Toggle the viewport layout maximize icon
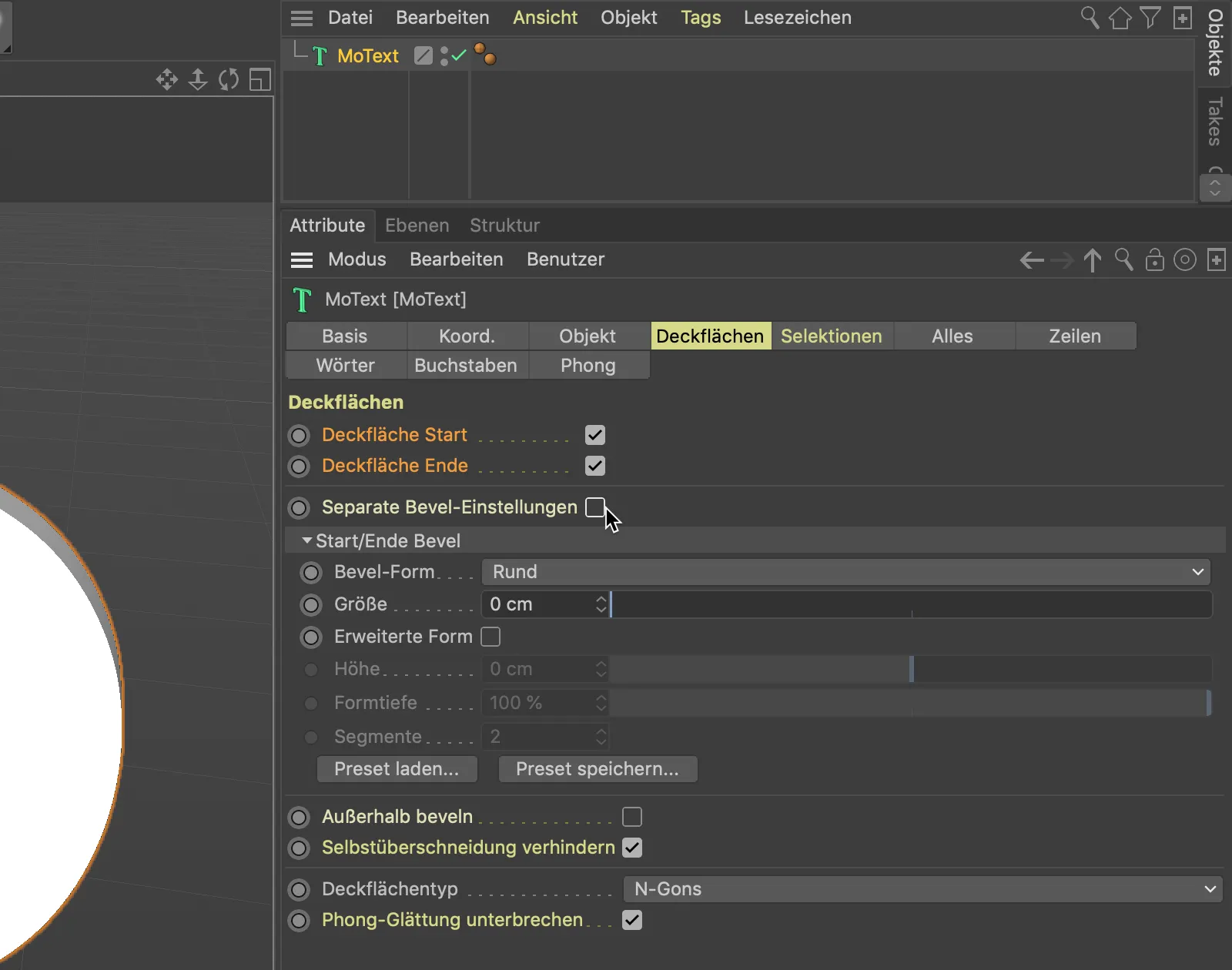 (260, 79)
